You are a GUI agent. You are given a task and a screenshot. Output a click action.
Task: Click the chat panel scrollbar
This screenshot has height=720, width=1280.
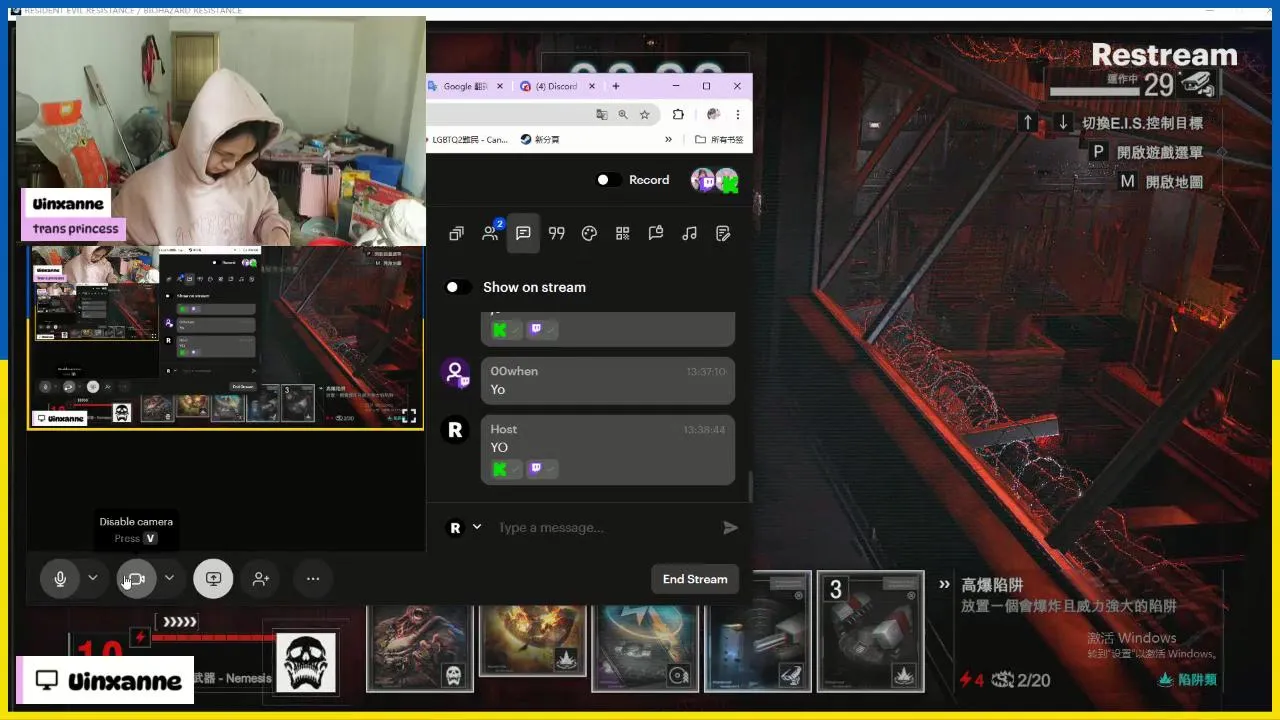click(749, 485)
